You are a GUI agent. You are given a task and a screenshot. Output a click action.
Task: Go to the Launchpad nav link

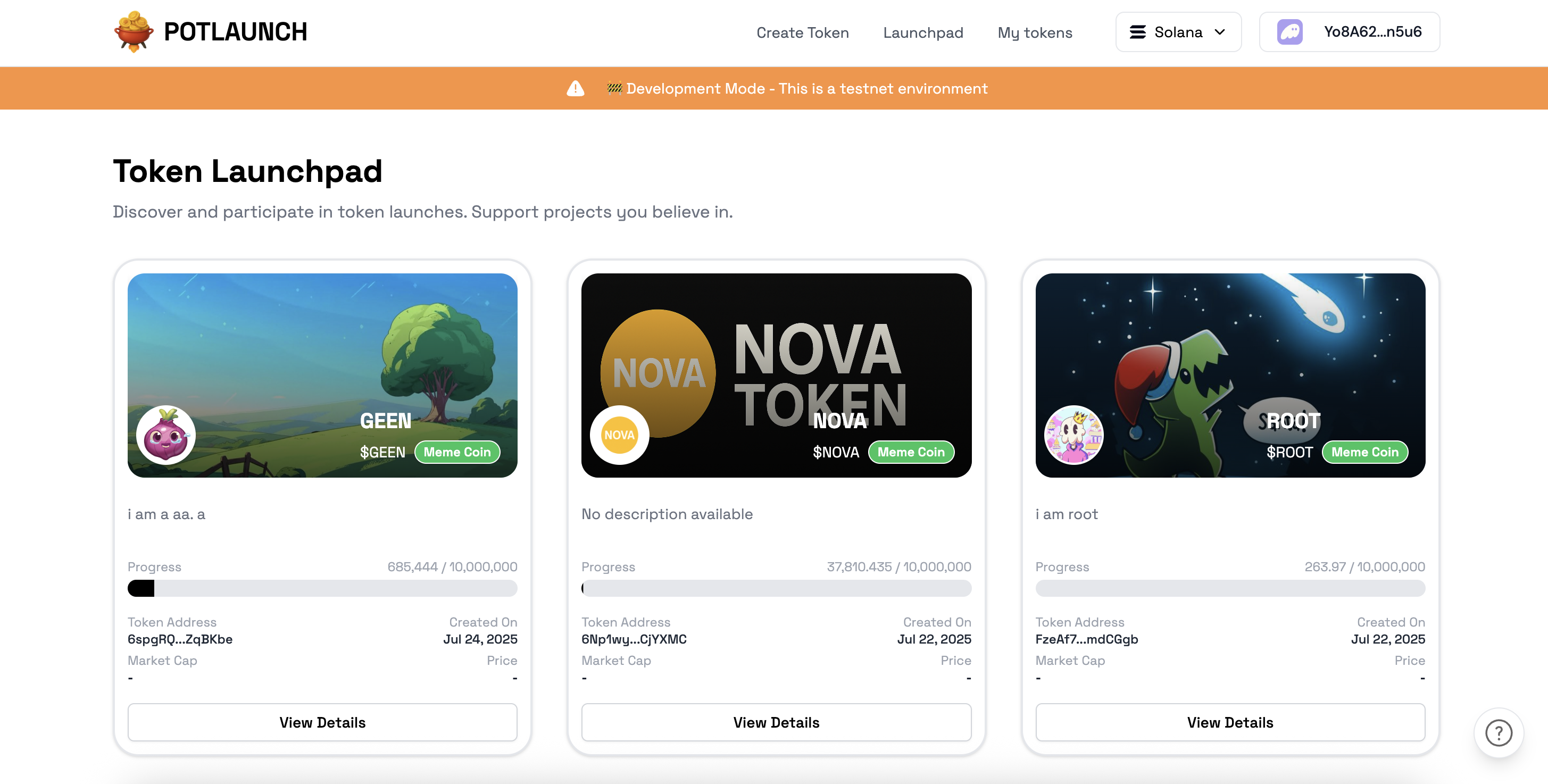(x=923, y=32)
